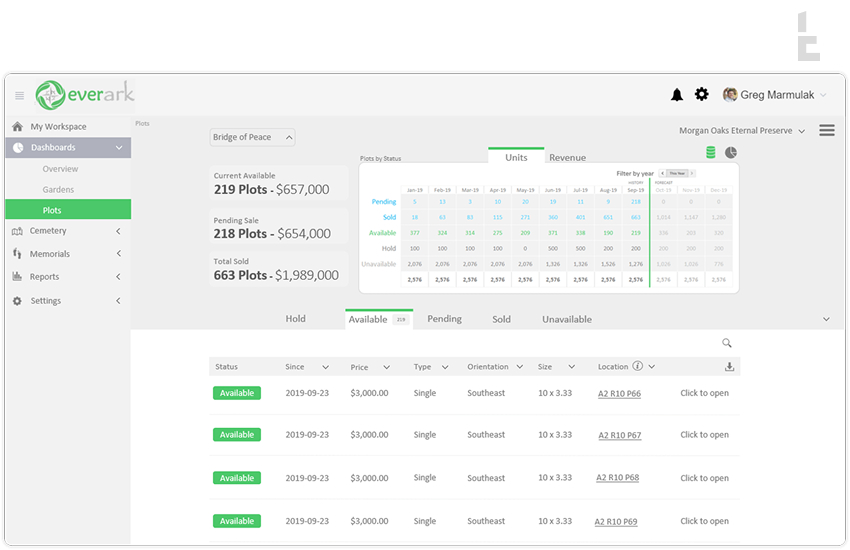850x550 pixels.
Task: Download the plots list with export icon
Action: click(729, 367)
